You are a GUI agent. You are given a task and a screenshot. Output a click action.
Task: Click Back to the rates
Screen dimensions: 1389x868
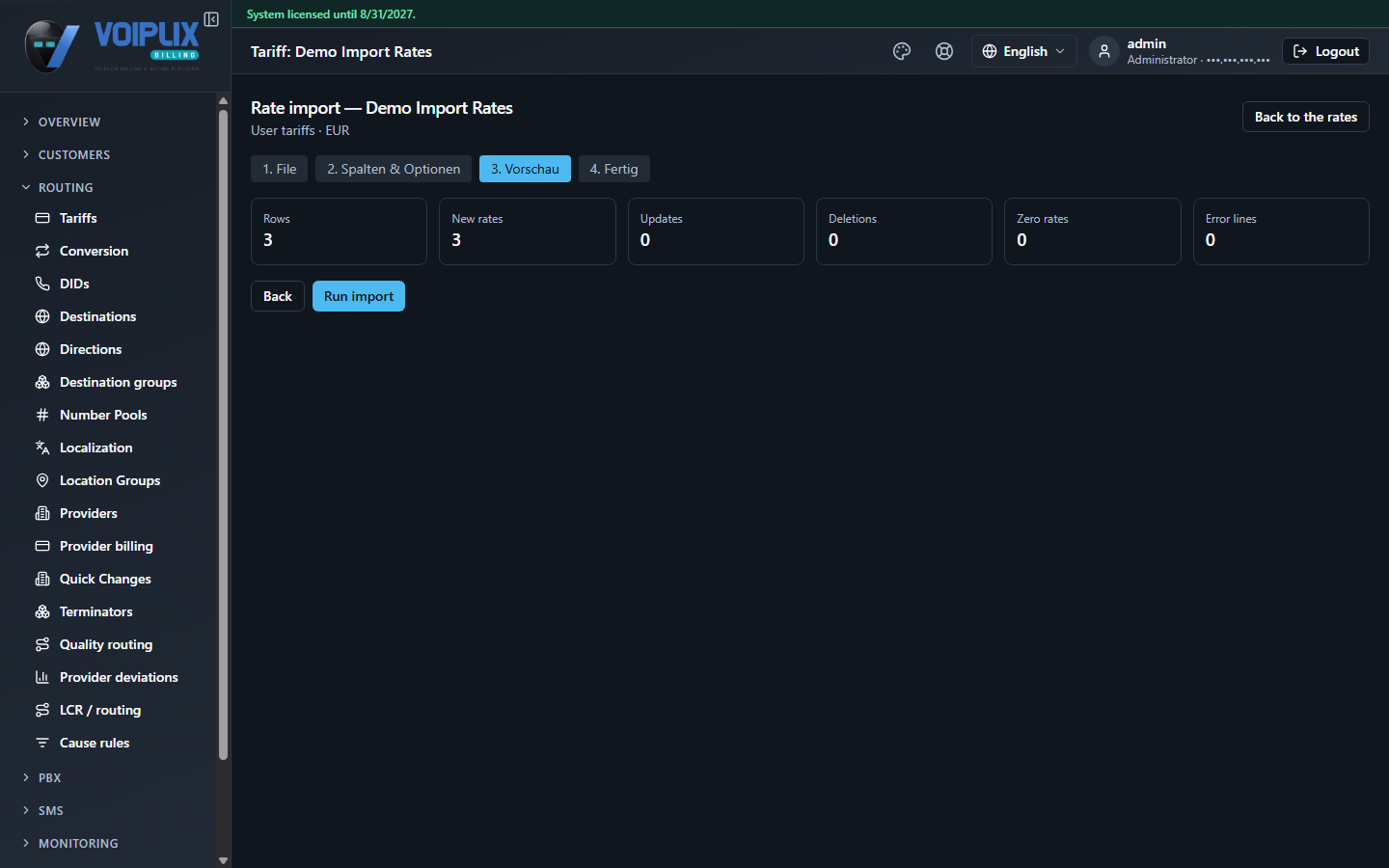click(x=1306, y=117)
